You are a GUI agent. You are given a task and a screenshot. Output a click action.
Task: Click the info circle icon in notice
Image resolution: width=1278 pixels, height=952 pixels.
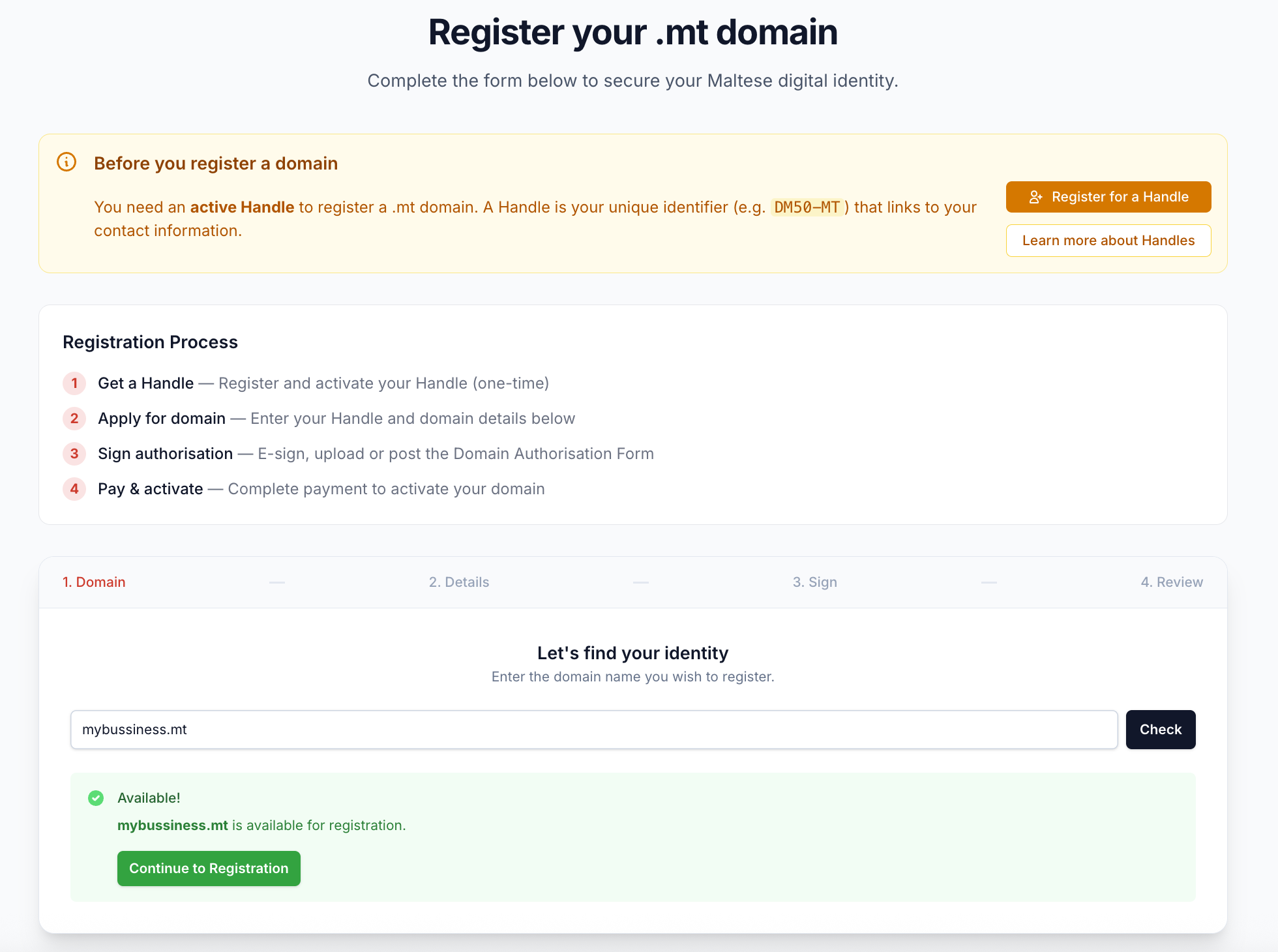tap(67, 162)
